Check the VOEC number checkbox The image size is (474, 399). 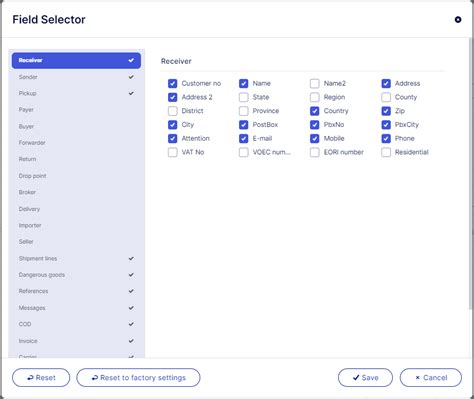pos(244,152)
